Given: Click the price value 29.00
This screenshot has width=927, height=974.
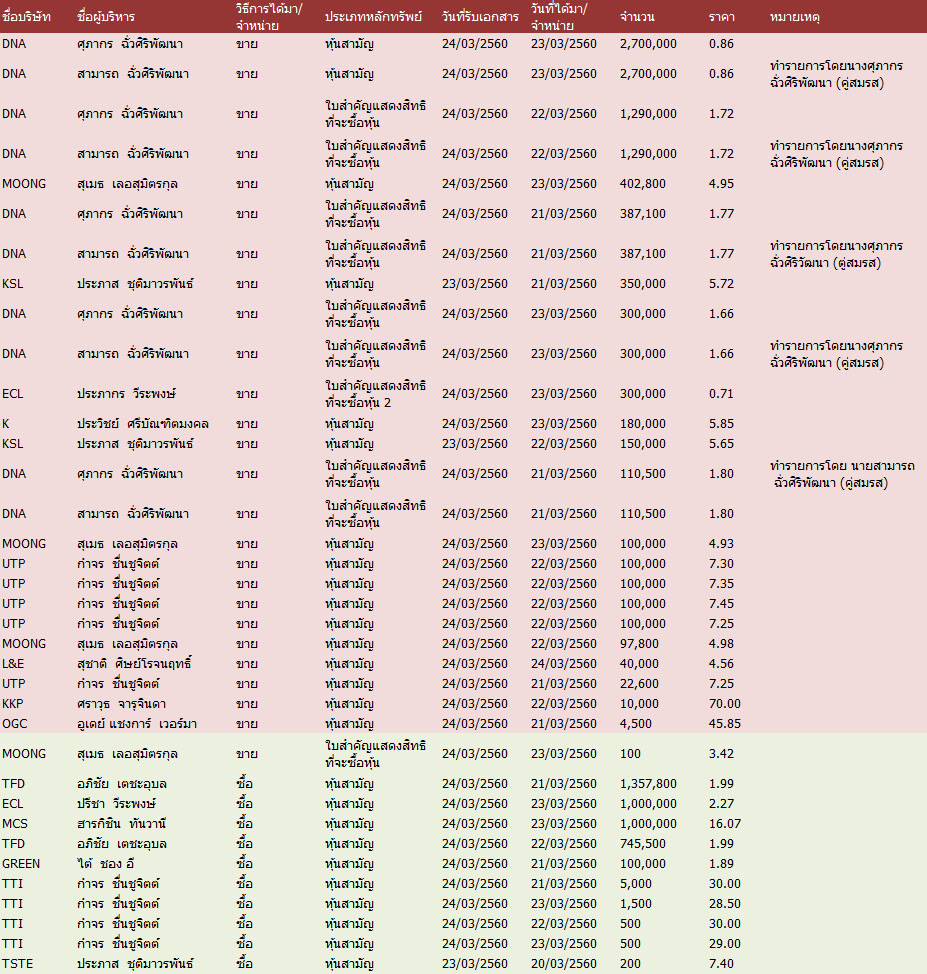Looking at the screenshot, I should coord(724,944).
